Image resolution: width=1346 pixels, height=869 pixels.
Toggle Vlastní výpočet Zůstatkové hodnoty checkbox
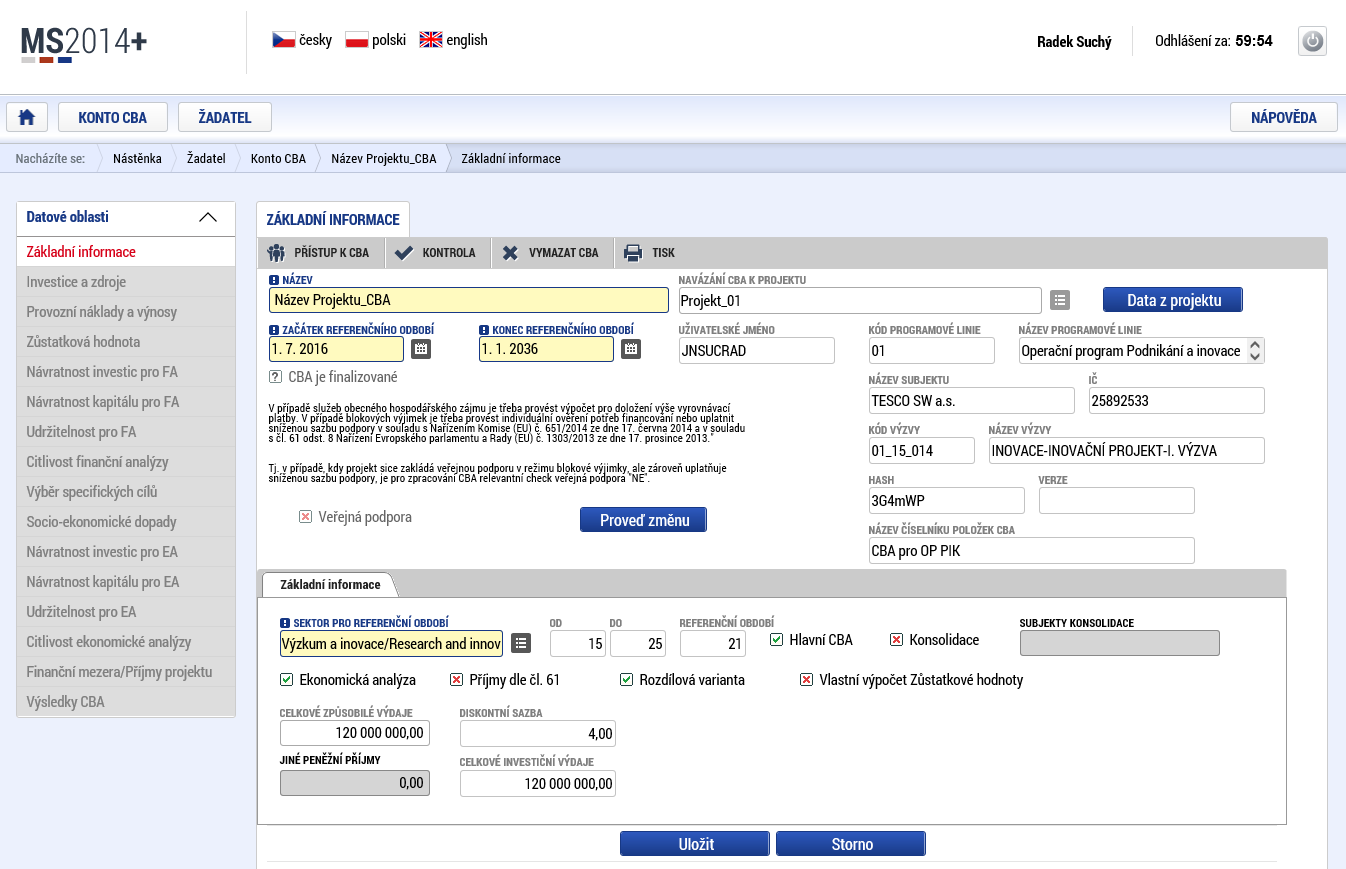click(807, 680)
